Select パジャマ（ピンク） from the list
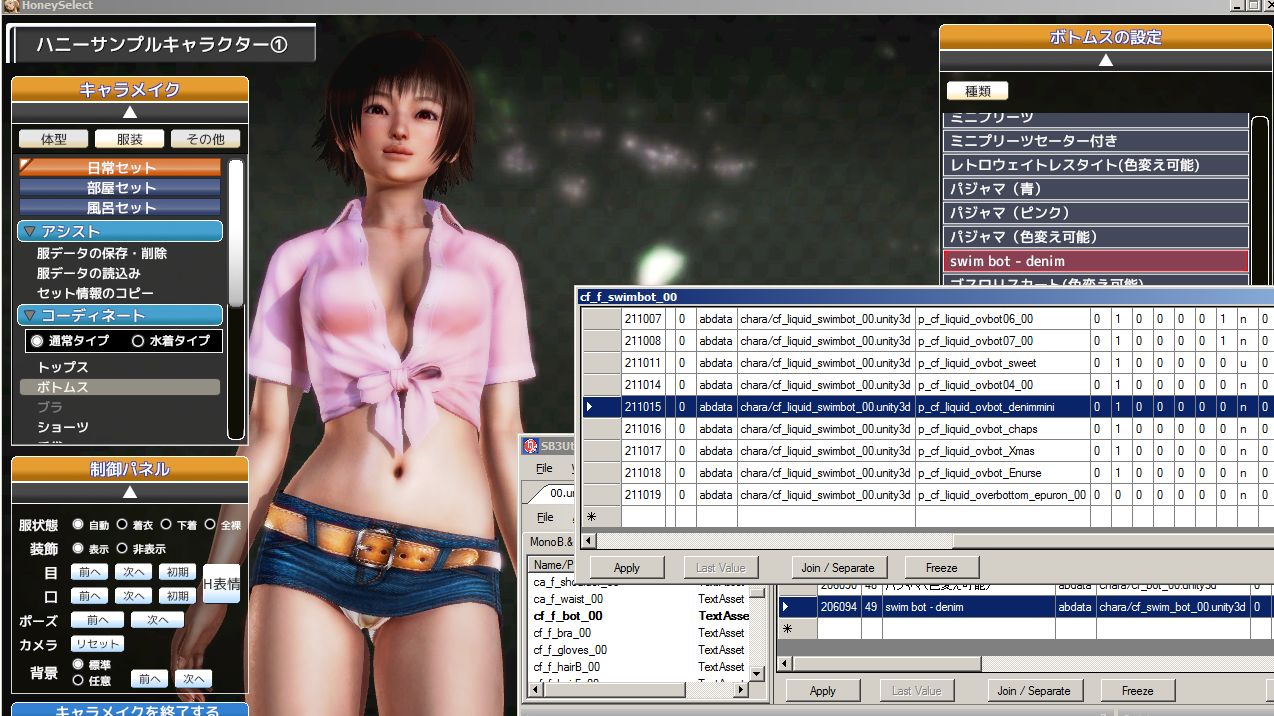 [1096, 213]
